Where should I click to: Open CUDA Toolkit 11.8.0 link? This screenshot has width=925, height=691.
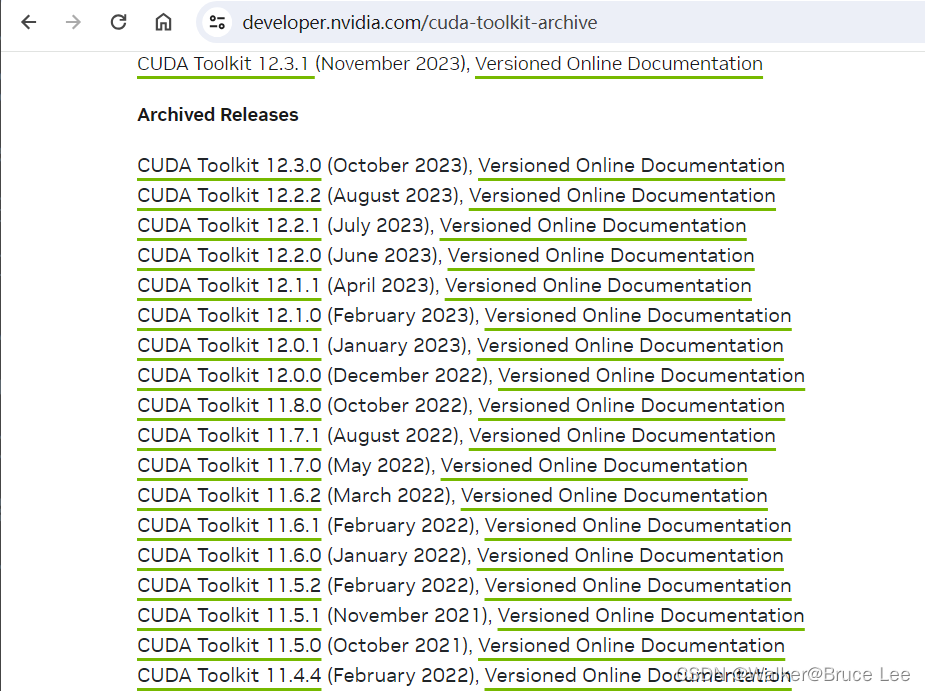(229, 406)
